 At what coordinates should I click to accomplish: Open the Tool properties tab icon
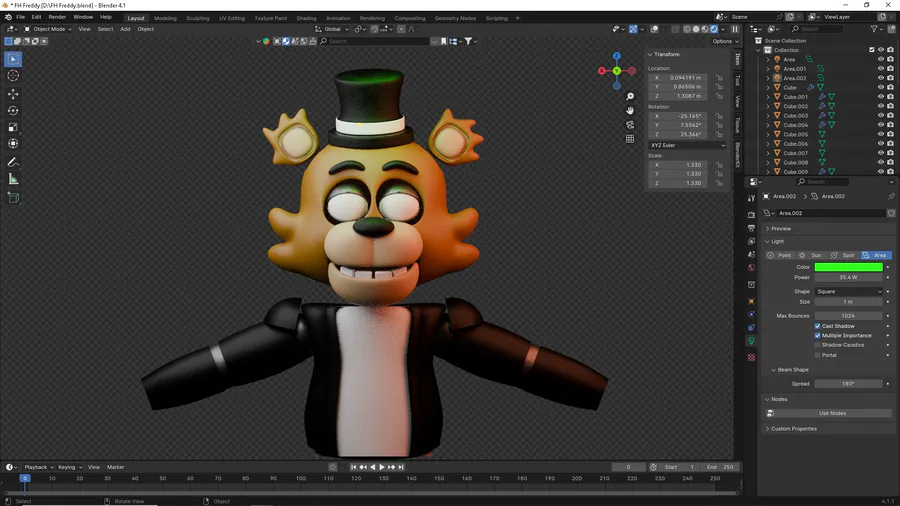(x=751, y=198)
